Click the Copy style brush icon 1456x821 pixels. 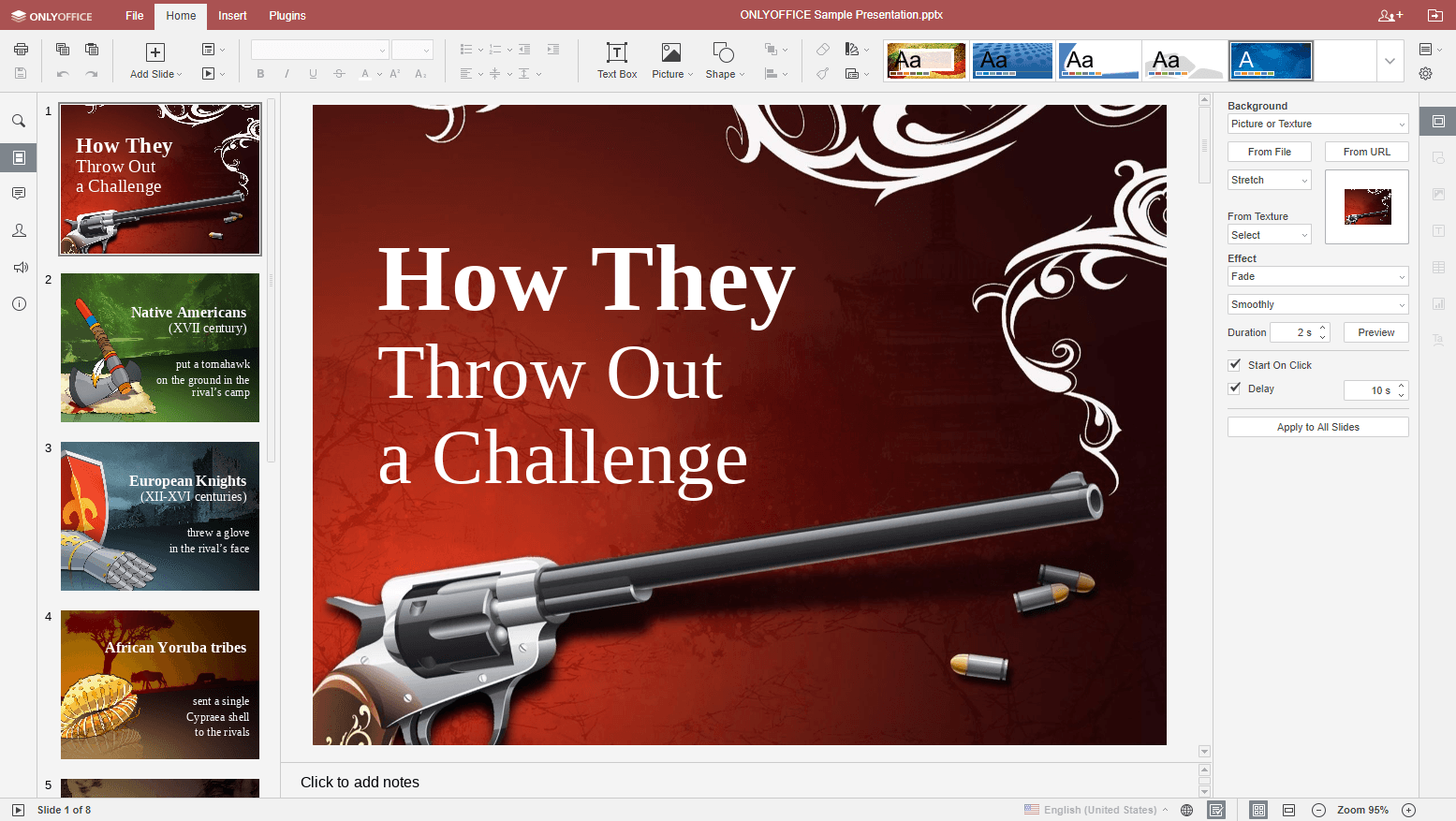[x=822, y=73]
